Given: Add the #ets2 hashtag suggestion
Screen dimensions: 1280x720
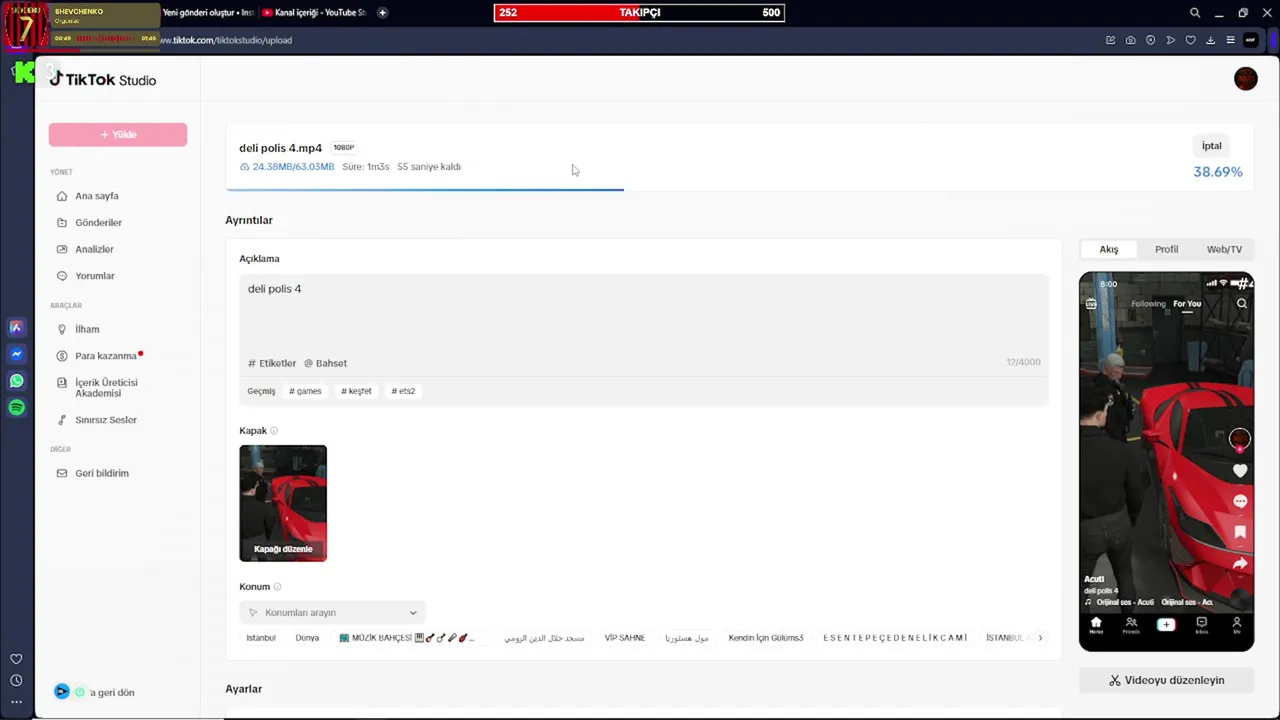Looking at the screenshot, I should pyautogui.click(x=403, y=391).
